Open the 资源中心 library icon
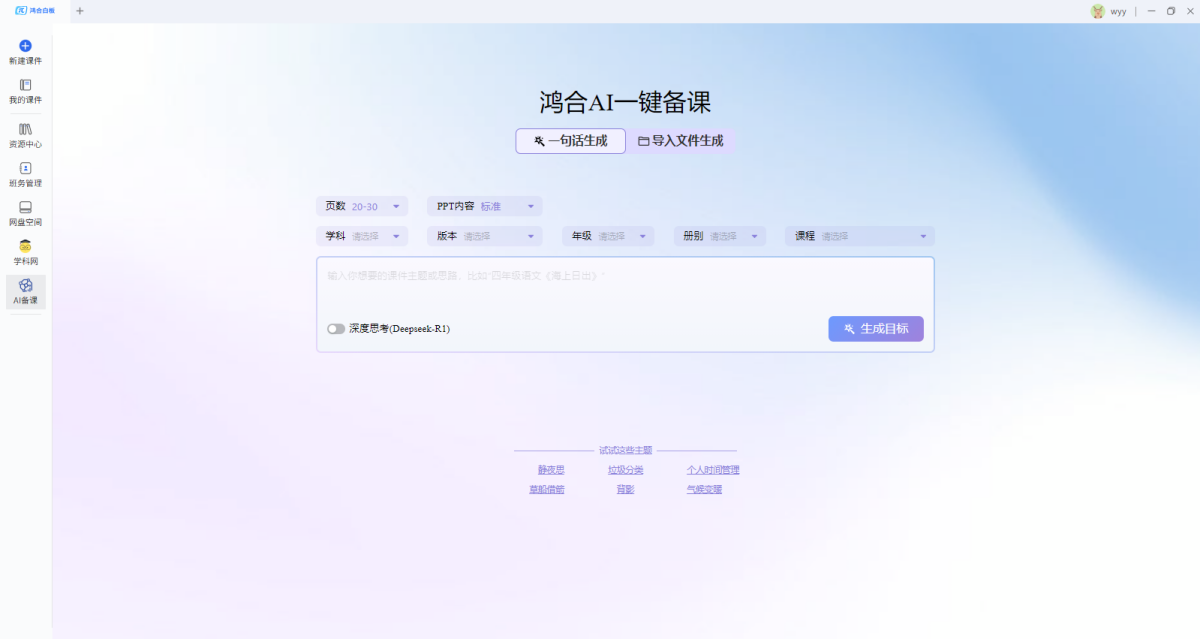This screenshot has height=639, width=1200. pos(25,129)
